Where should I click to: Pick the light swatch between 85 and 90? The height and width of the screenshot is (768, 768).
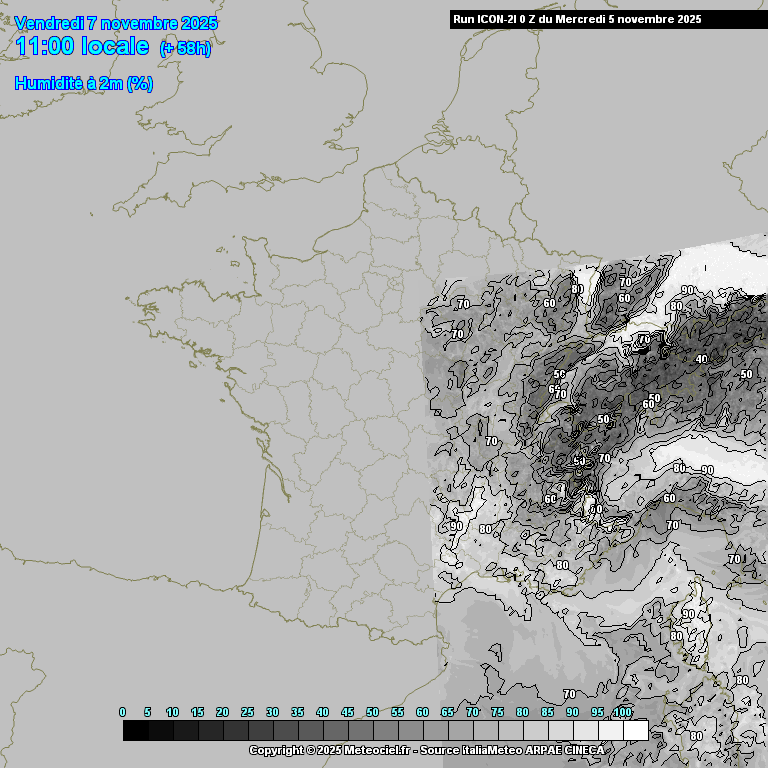point(560,731)
